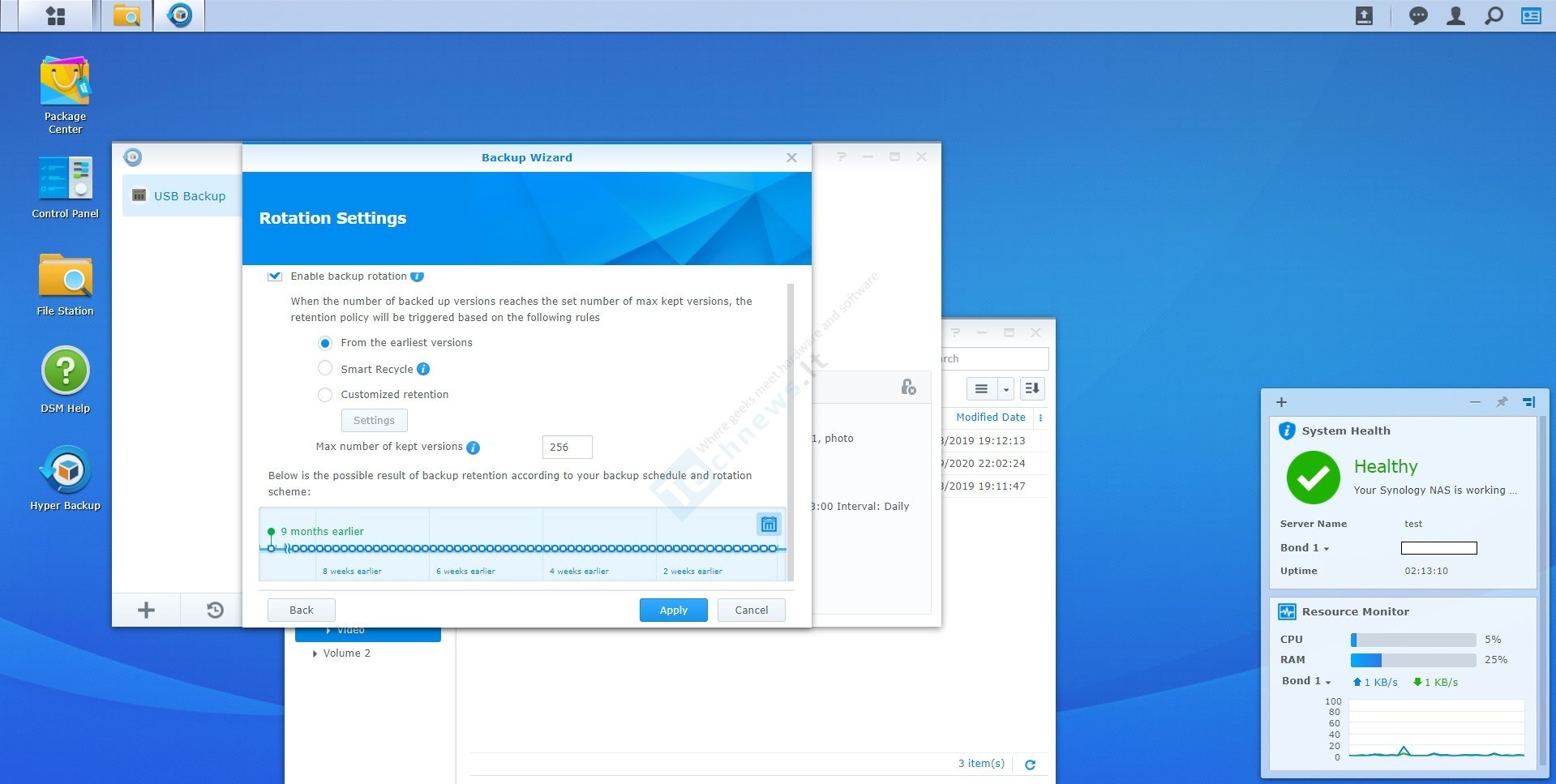Open the calendar icon on retention timeline
Viewport: 1556px width, 784px height.
[769, 524]
